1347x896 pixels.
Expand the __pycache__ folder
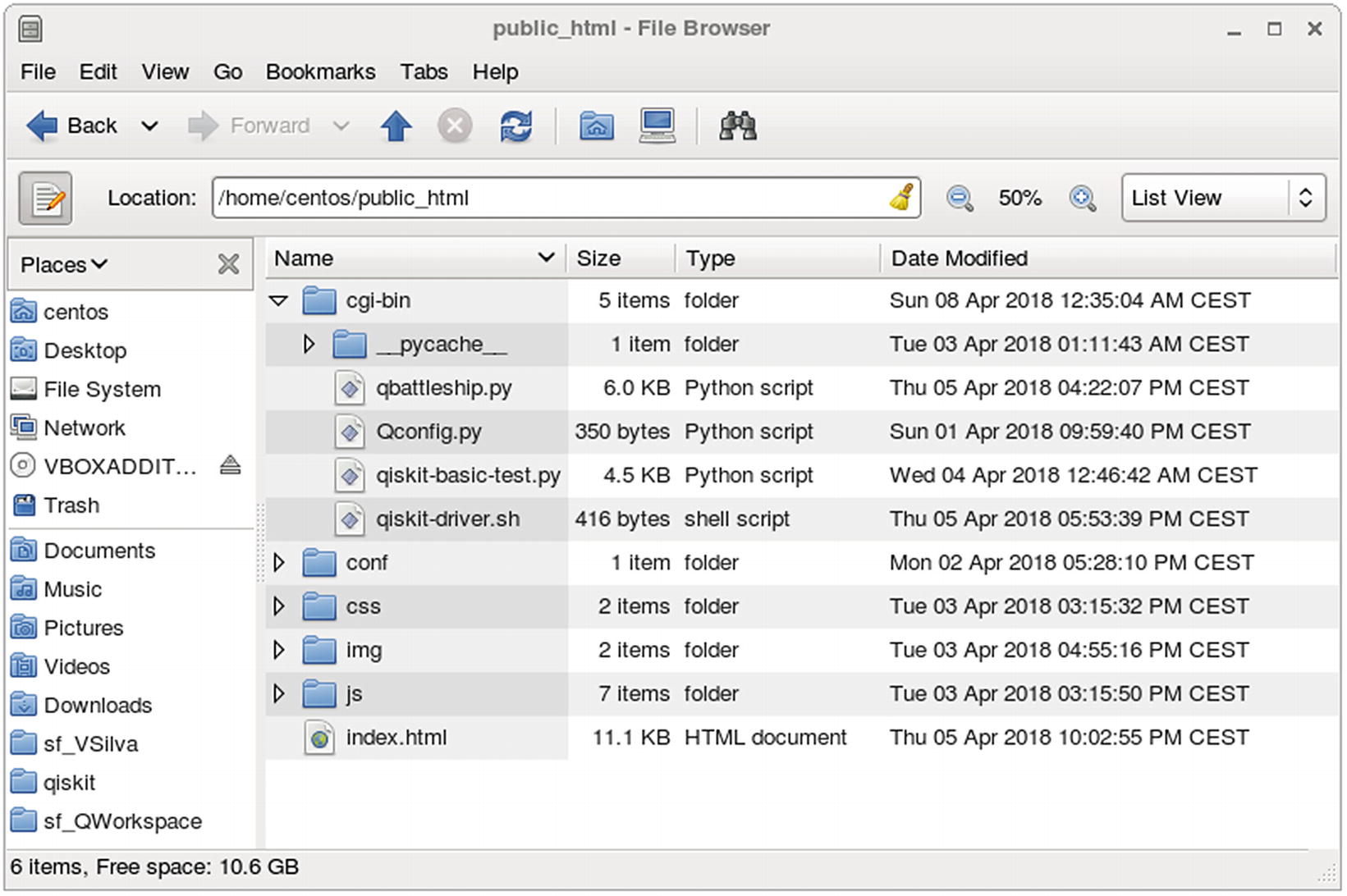point(309,345)
